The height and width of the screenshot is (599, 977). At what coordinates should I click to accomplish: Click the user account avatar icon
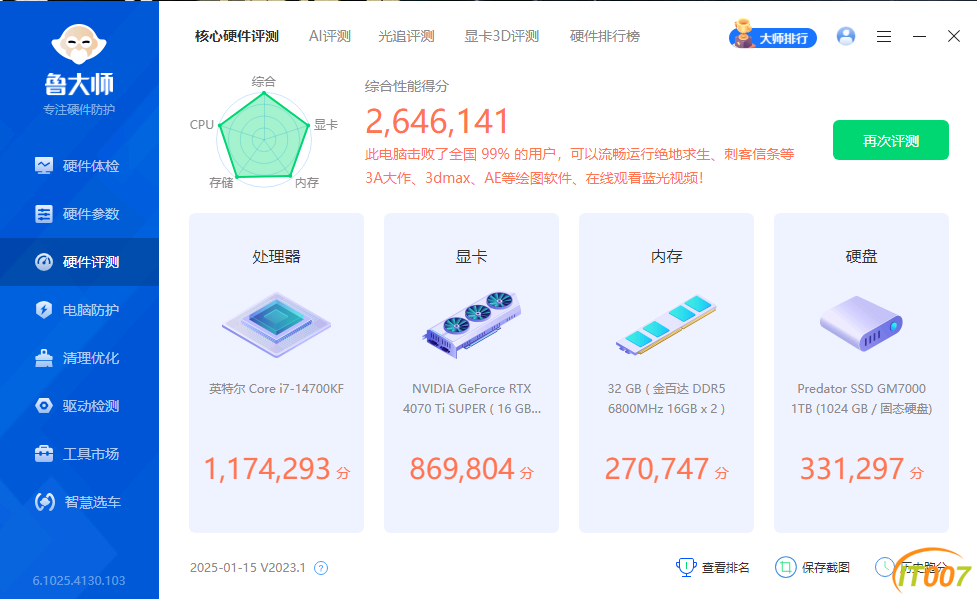click(x=846, y=36)
